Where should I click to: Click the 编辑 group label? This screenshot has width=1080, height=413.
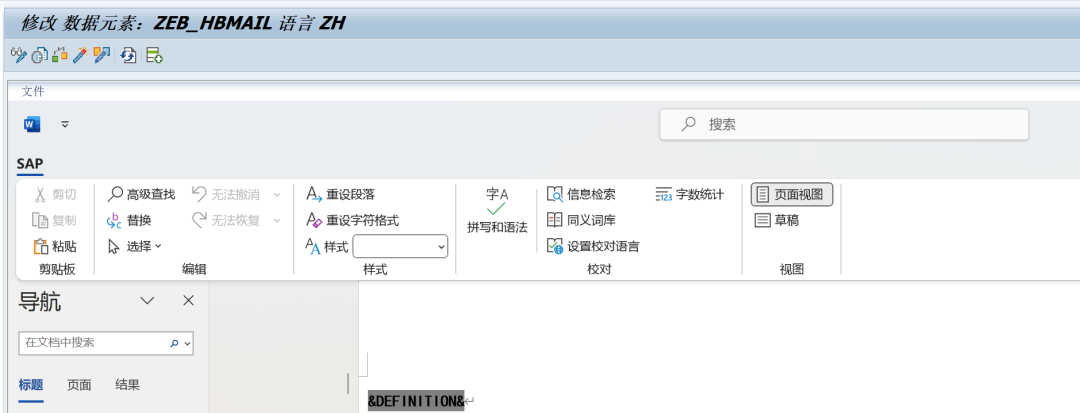point(194,270)
